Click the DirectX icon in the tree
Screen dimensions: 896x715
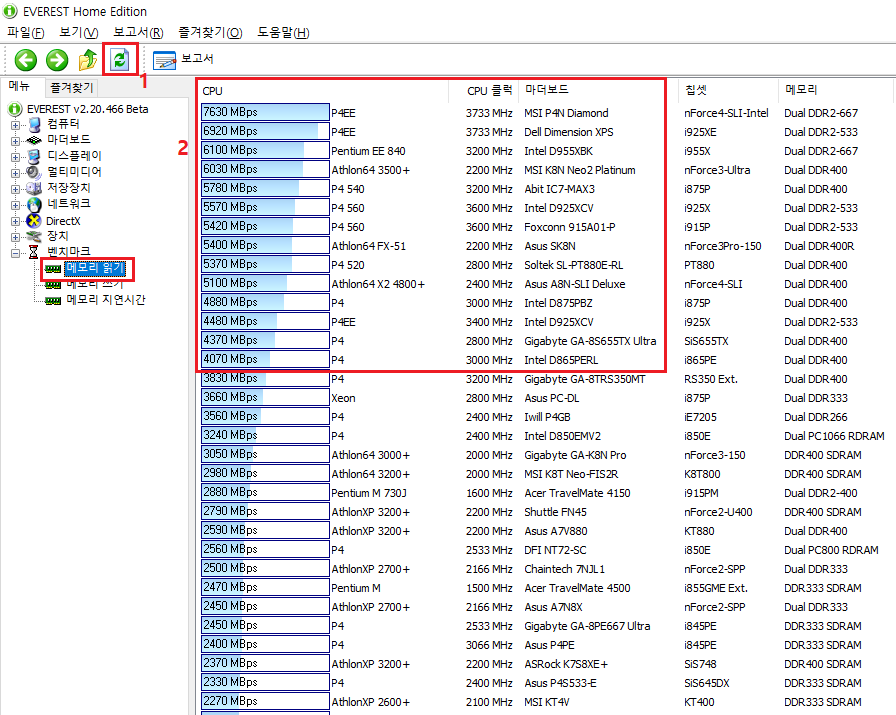tap(34, 221)
